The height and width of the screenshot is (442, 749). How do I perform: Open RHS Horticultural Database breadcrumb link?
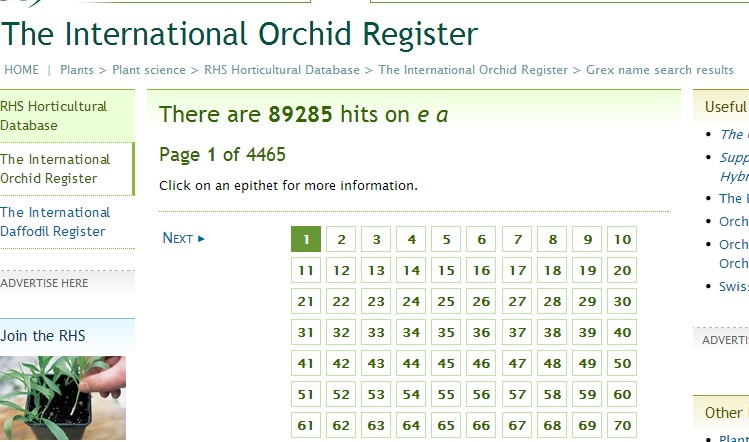point(282,70)
